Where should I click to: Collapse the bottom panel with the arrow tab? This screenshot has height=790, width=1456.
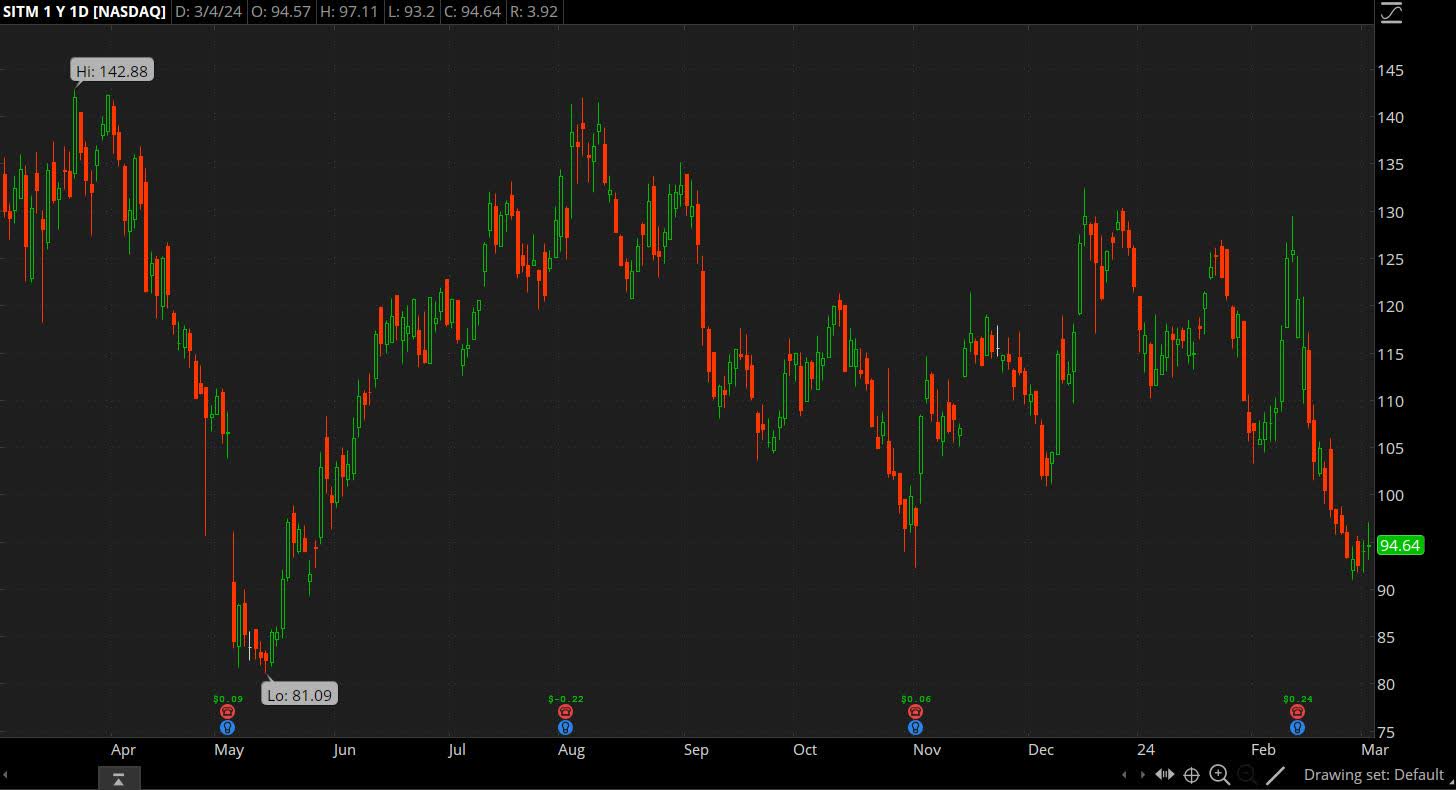(118, 777)
